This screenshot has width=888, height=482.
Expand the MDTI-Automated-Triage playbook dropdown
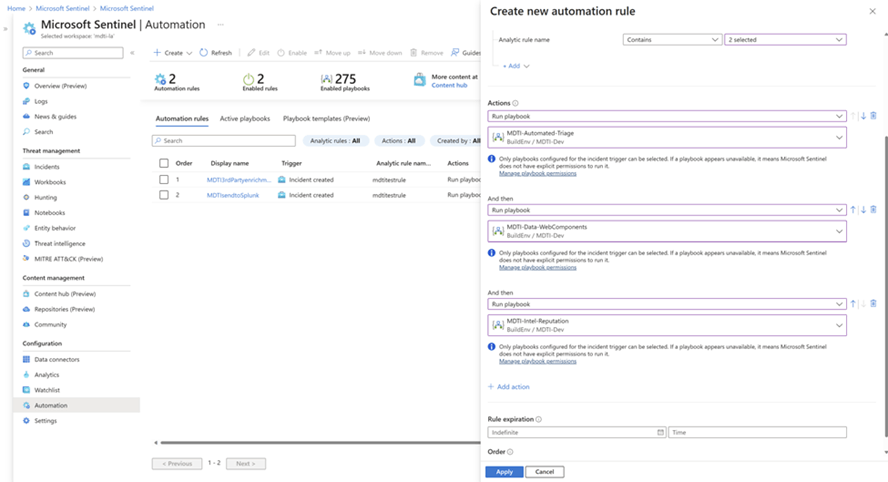[x=667, y=138]
